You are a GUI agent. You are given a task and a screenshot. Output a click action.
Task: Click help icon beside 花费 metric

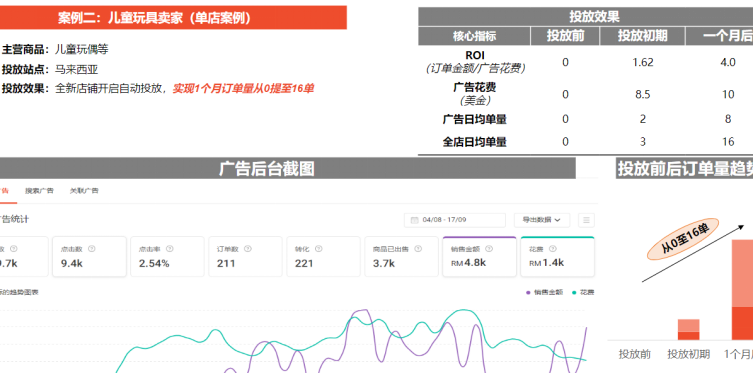click(553, 249)
